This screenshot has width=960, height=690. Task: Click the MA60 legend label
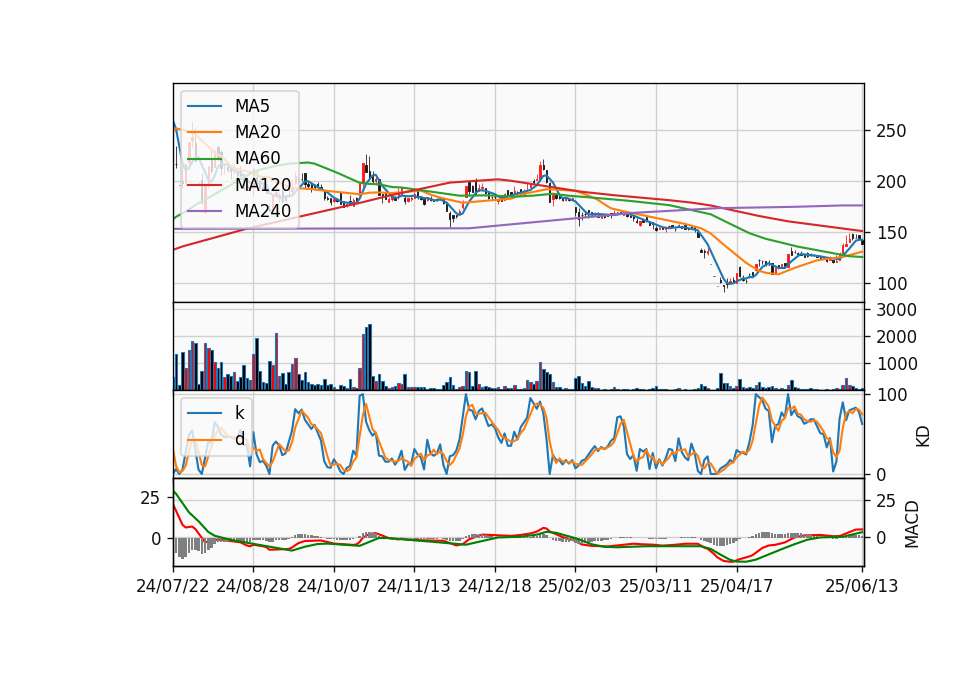coord(257,158)
